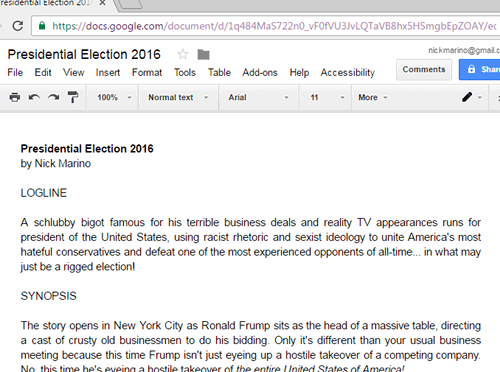This screenshot has height=372, width=500.
Task: Click the blue Share button
Action: point(480,69)
